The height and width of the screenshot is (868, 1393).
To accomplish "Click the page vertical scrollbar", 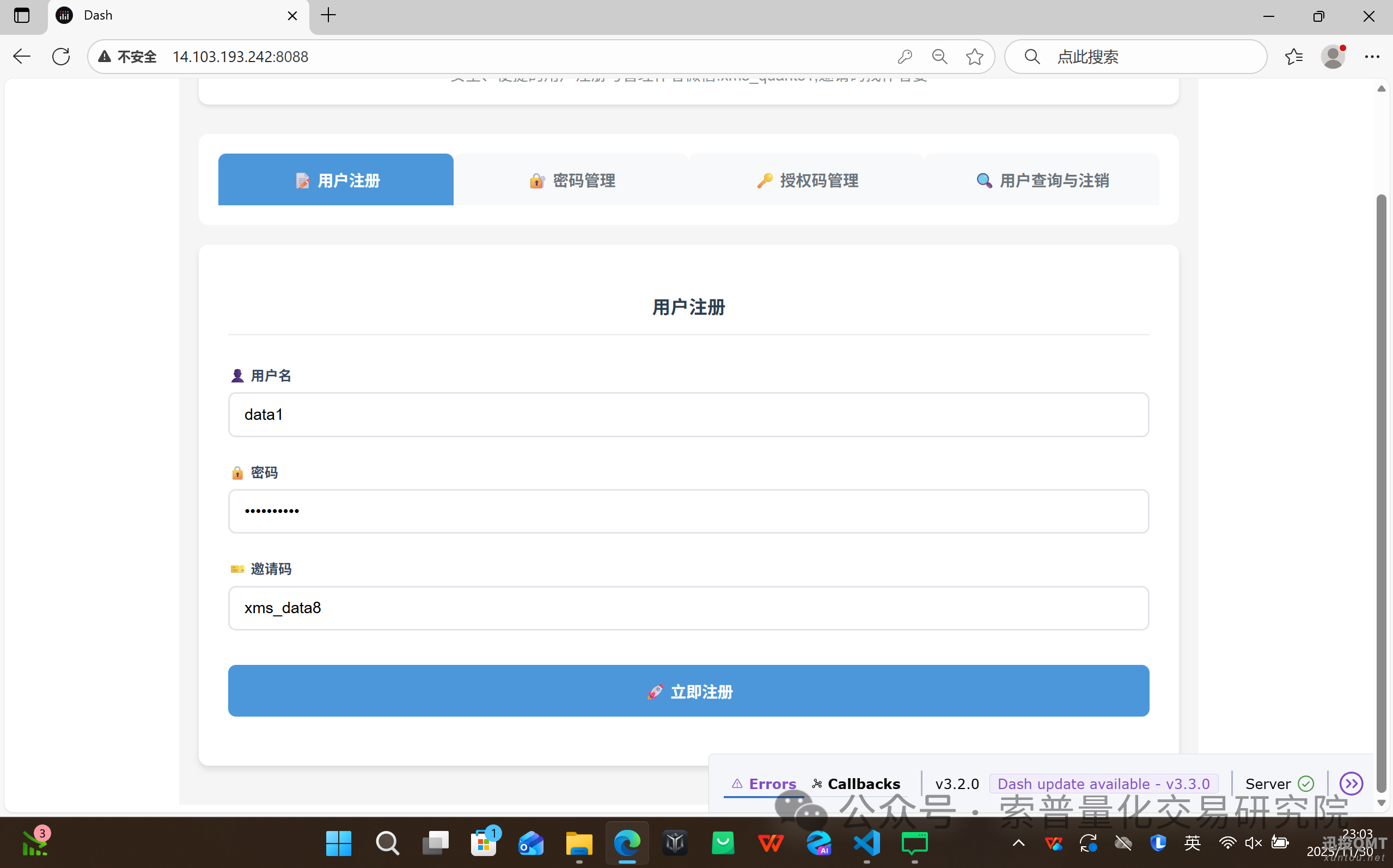I will [x=1381, y=459].
